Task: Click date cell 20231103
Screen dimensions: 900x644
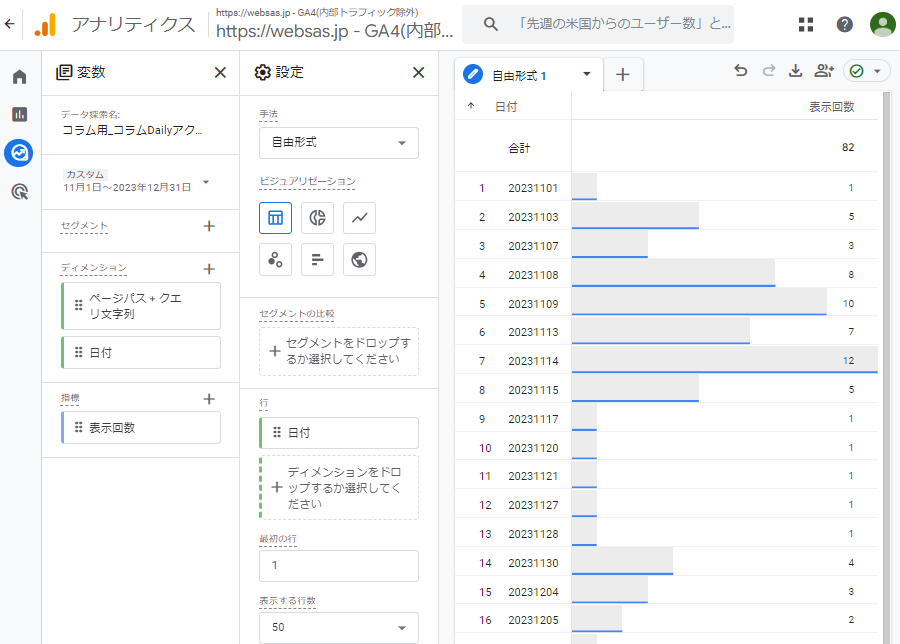Action: click(533, 217)
